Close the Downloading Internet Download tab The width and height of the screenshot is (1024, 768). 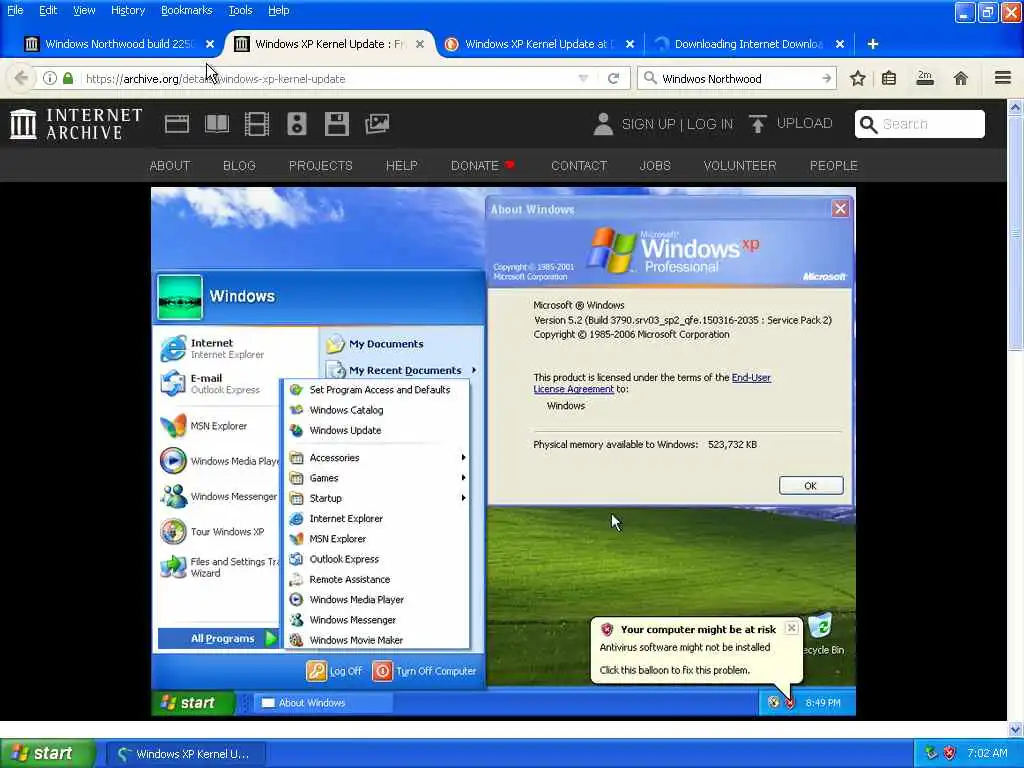pos(840,44)
